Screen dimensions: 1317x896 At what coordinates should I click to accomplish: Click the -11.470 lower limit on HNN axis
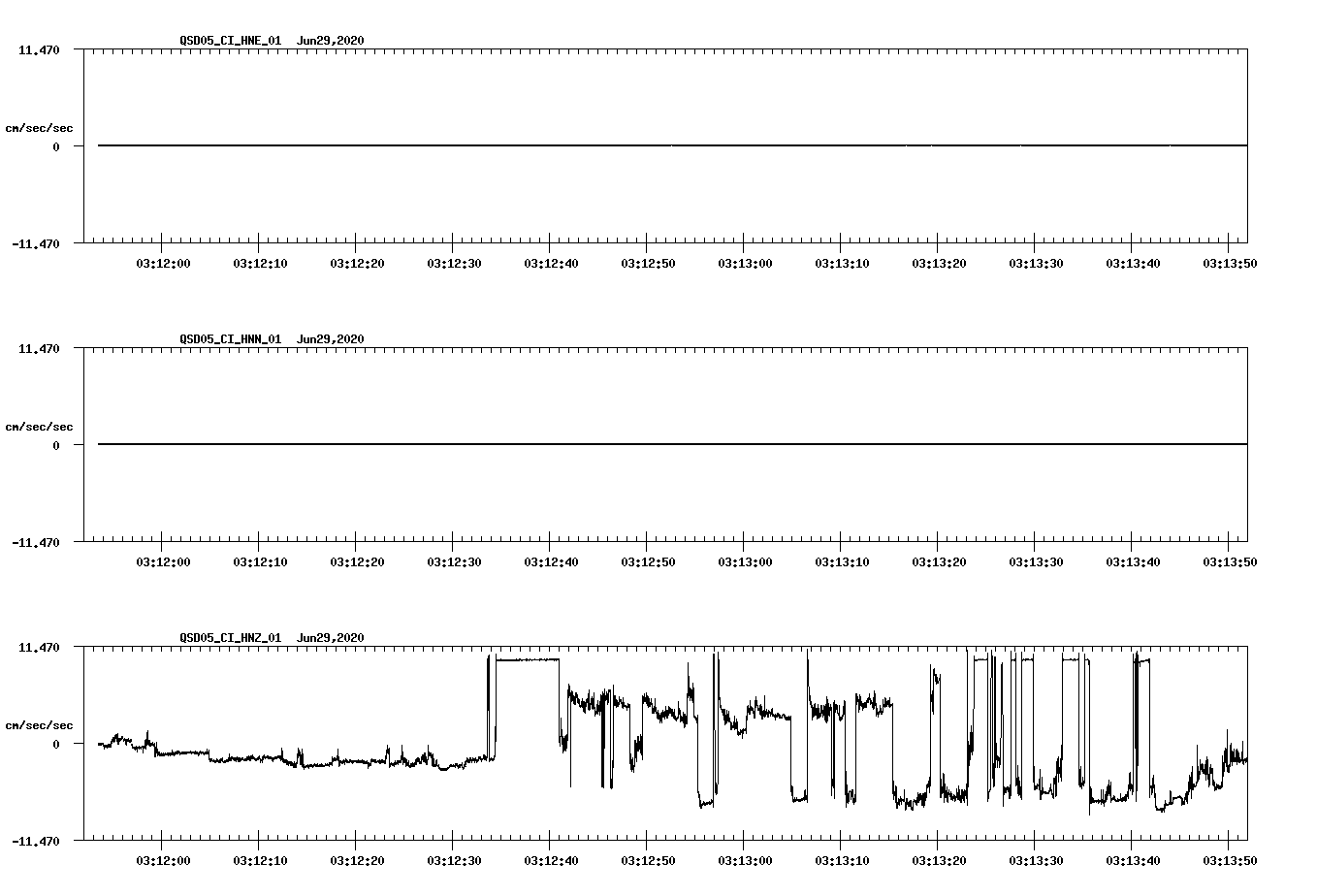point(36,543)
